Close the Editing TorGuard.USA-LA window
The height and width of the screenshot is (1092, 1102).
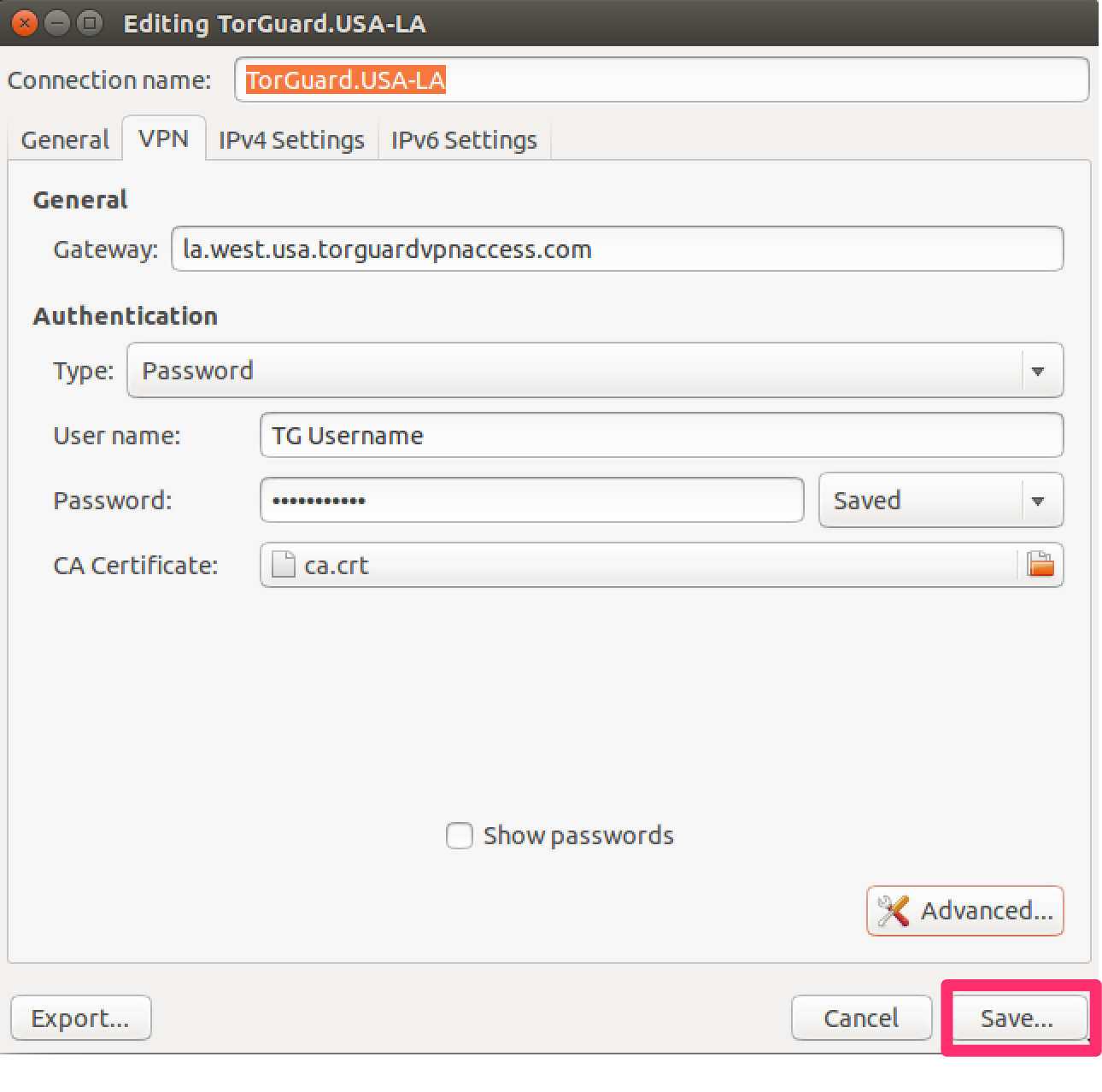[x=25, y=23]
